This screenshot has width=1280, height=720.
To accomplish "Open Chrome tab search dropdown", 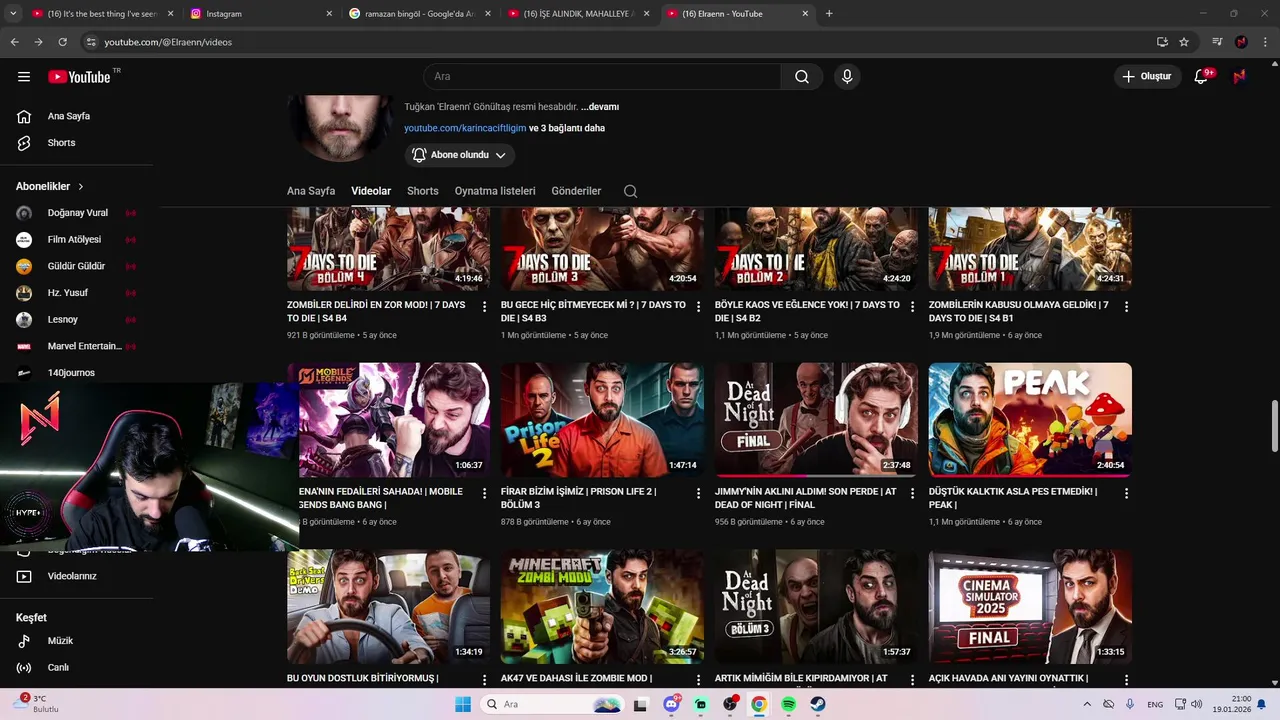I will (x=13, y=14).
